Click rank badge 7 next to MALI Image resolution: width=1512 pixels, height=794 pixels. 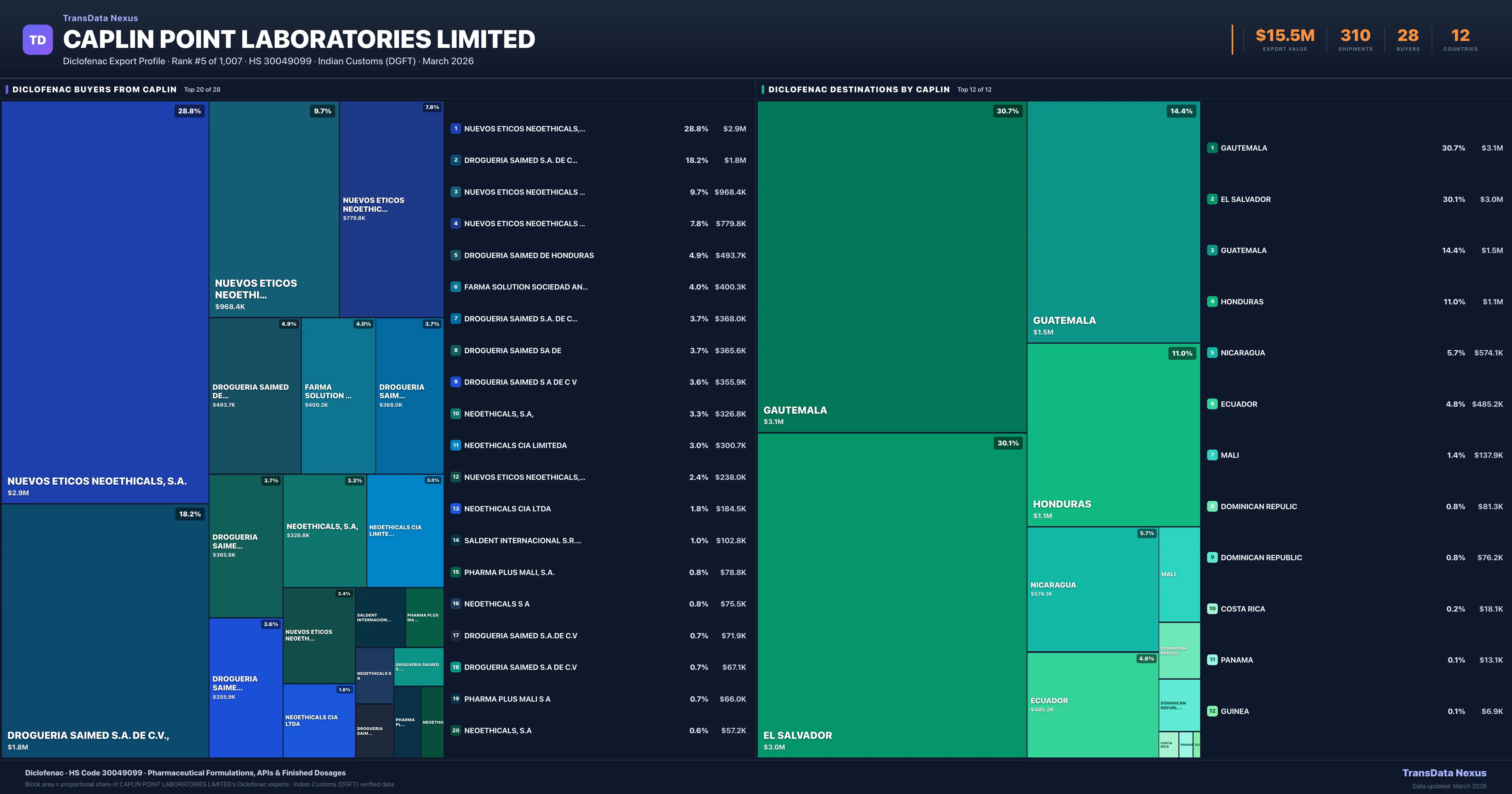(1212, 455)
